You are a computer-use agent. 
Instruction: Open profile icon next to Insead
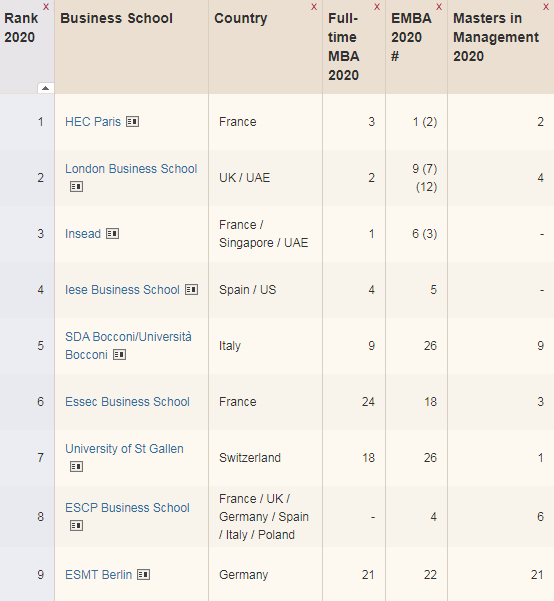112,234
